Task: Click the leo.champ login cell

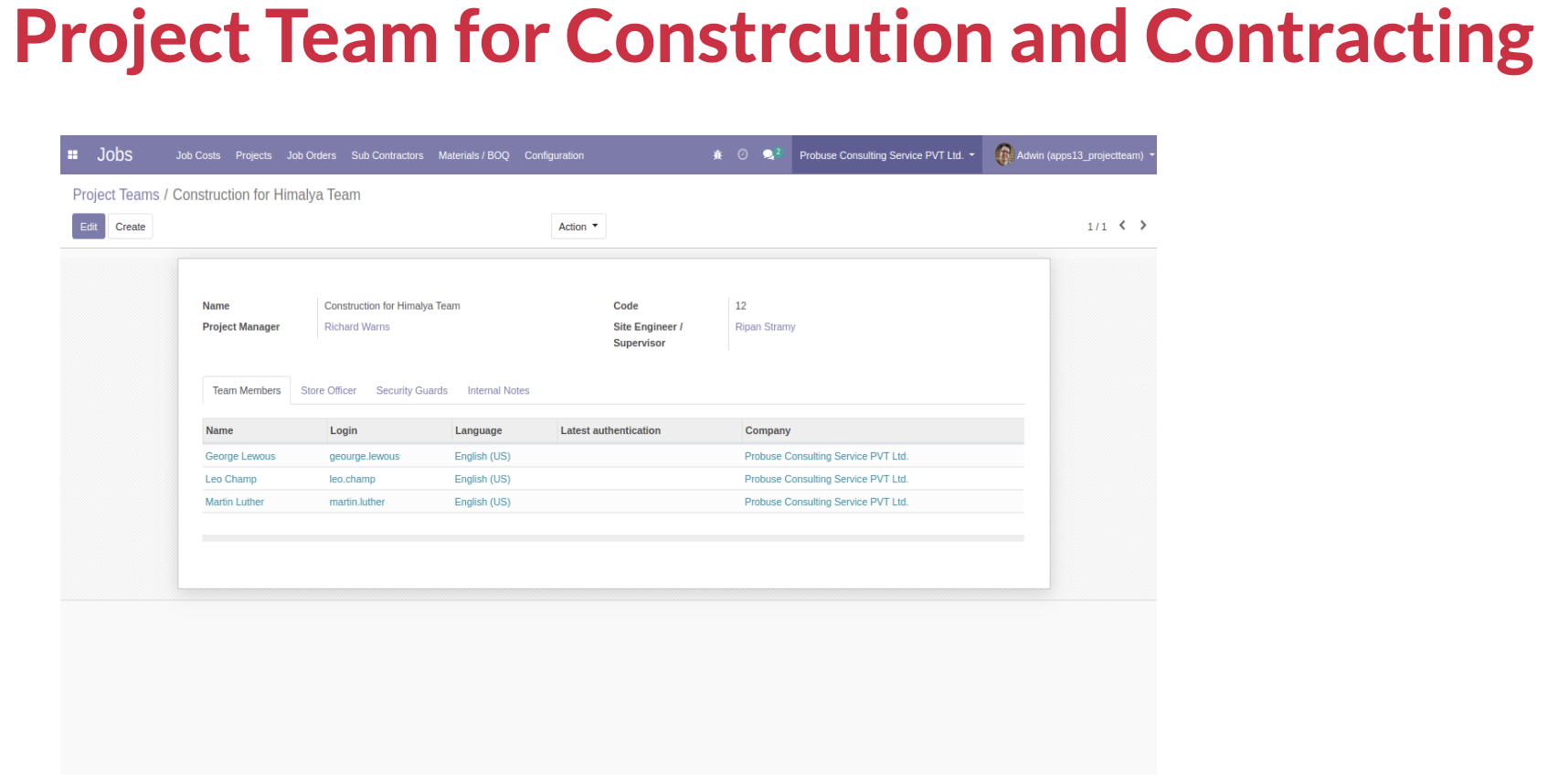Action: coord(353,479)
